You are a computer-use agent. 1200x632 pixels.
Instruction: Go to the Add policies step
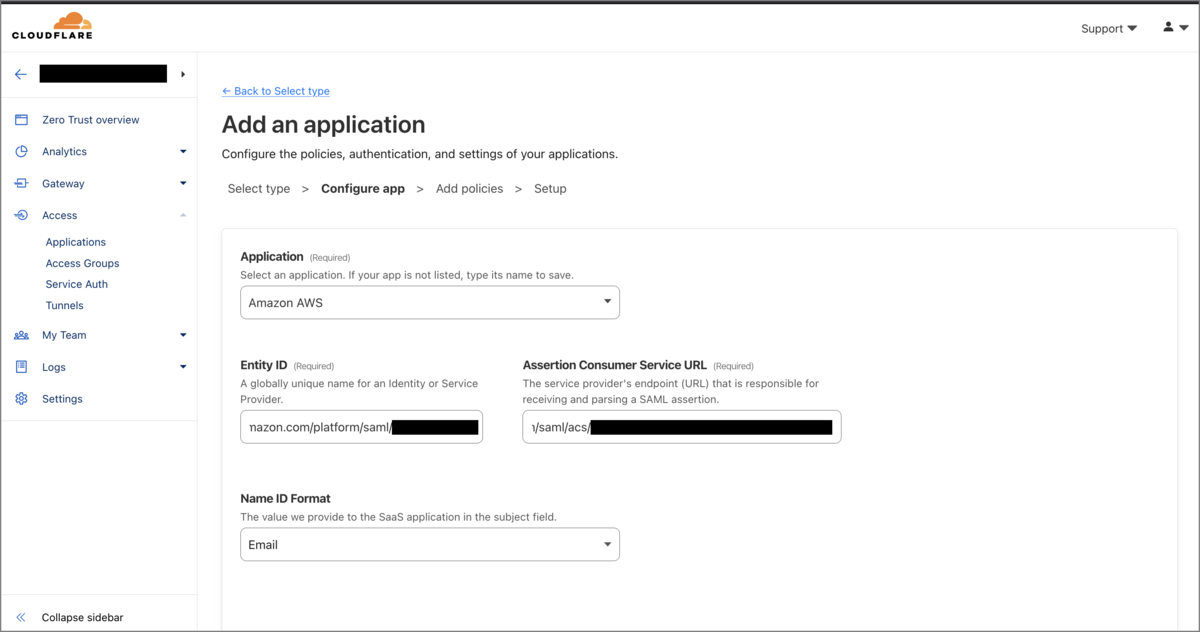pos(470,189)
